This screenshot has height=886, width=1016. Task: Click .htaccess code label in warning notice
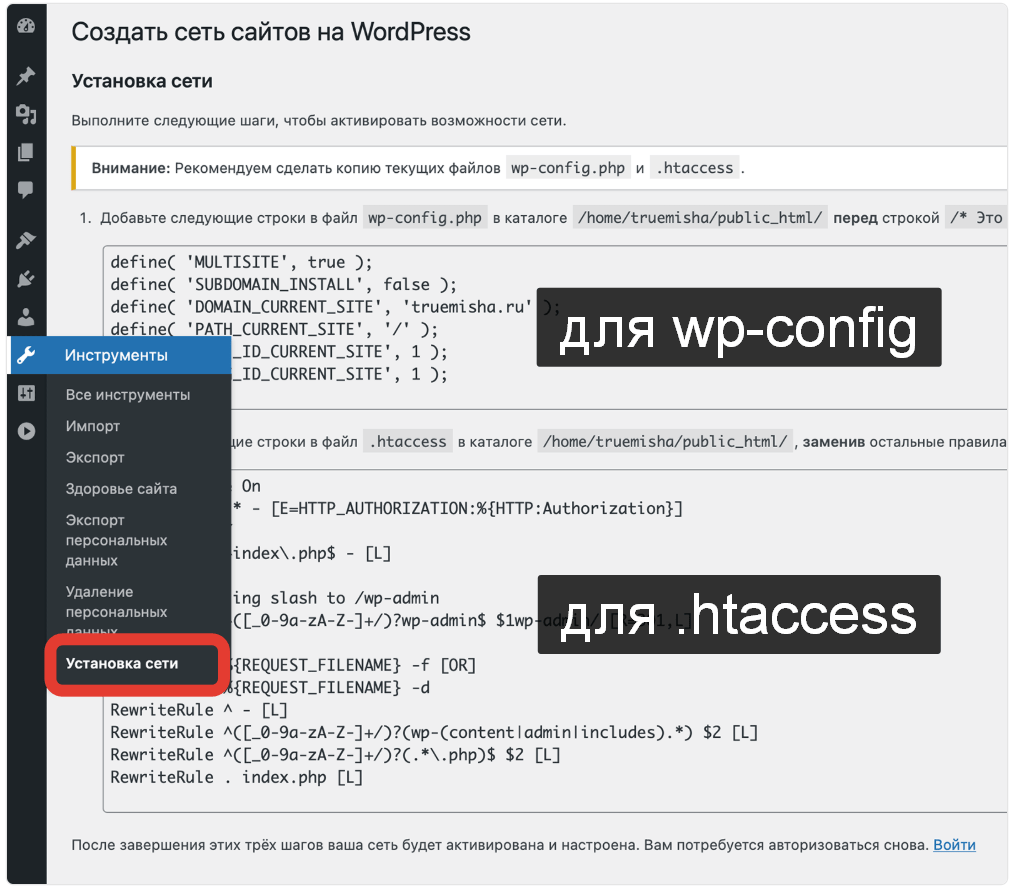point(695,168)
